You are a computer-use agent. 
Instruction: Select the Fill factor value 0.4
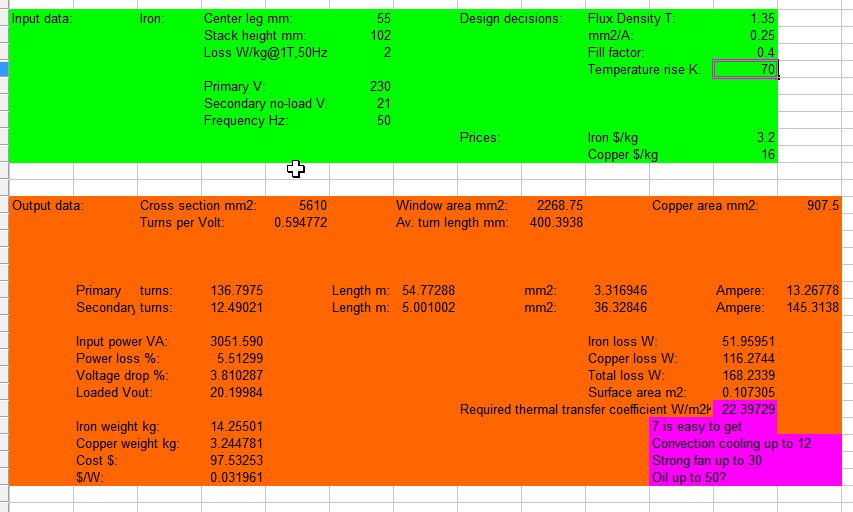[x=766, y=52]
